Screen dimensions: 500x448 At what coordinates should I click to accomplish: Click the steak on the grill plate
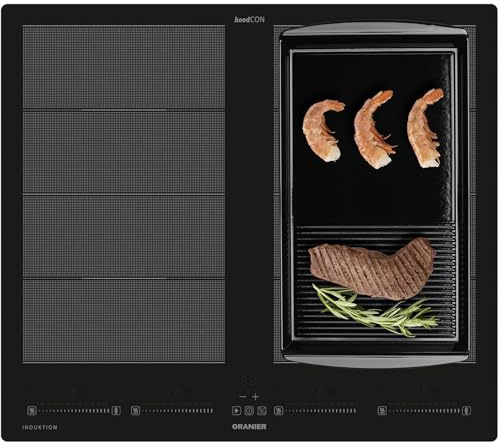[x=372, y=269]
